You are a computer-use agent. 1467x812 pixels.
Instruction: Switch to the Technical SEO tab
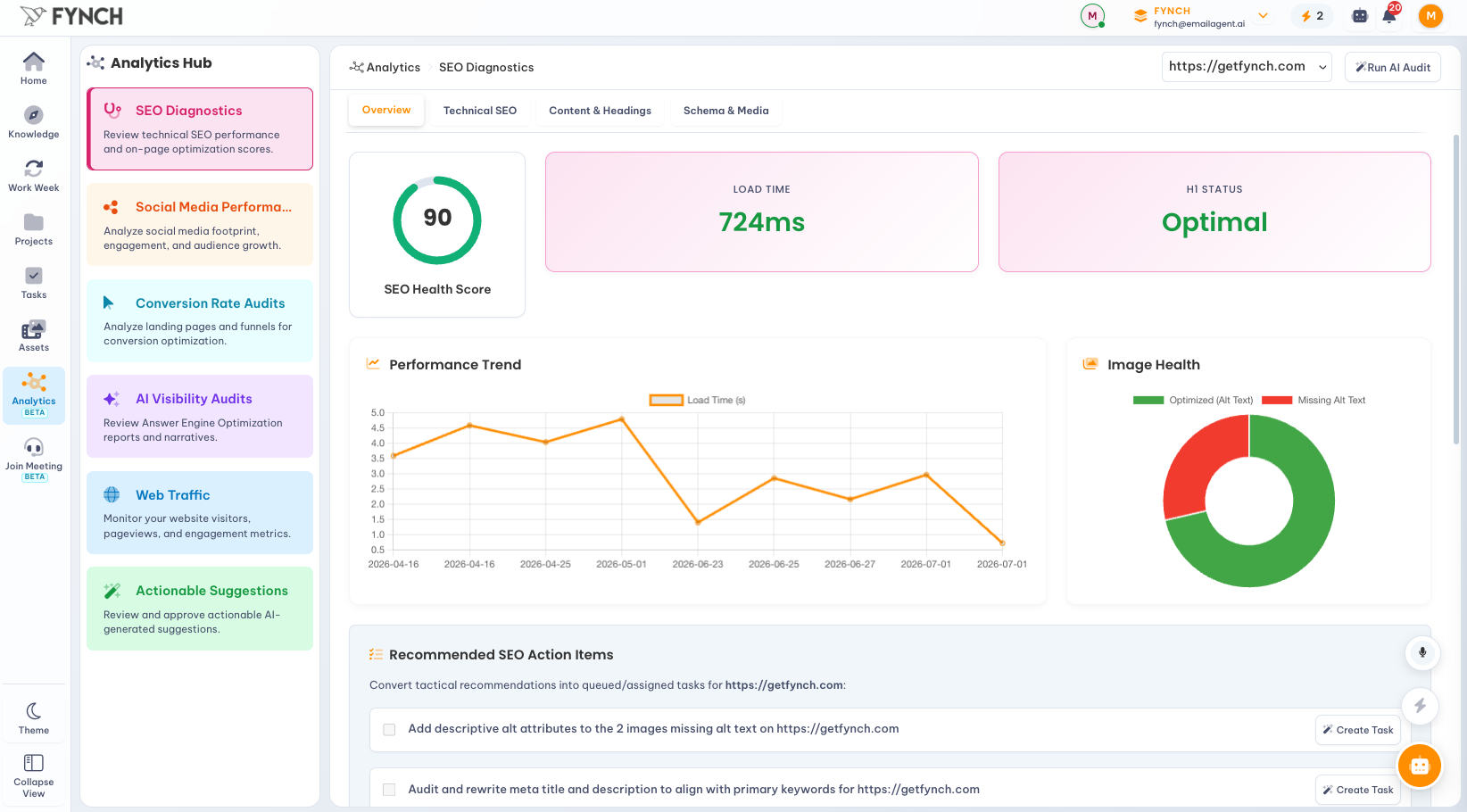(x=480, y=111)
